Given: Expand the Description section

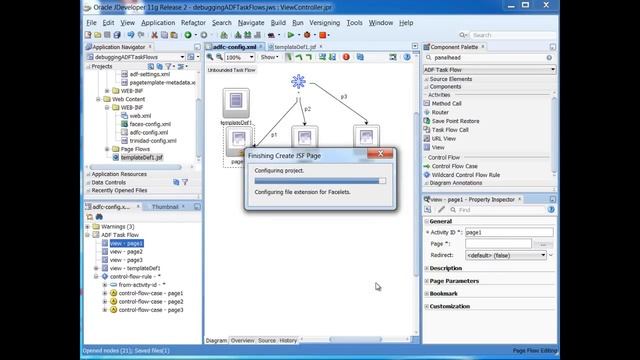Looking at the screenshot, I should (x=427, y=269).
